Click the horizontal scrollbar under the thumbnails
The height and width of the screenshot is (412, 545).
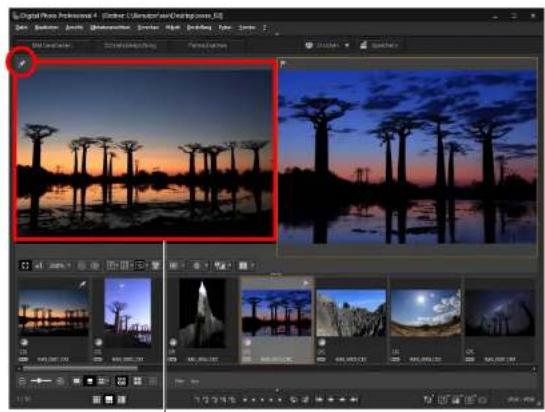pos(80,368)
